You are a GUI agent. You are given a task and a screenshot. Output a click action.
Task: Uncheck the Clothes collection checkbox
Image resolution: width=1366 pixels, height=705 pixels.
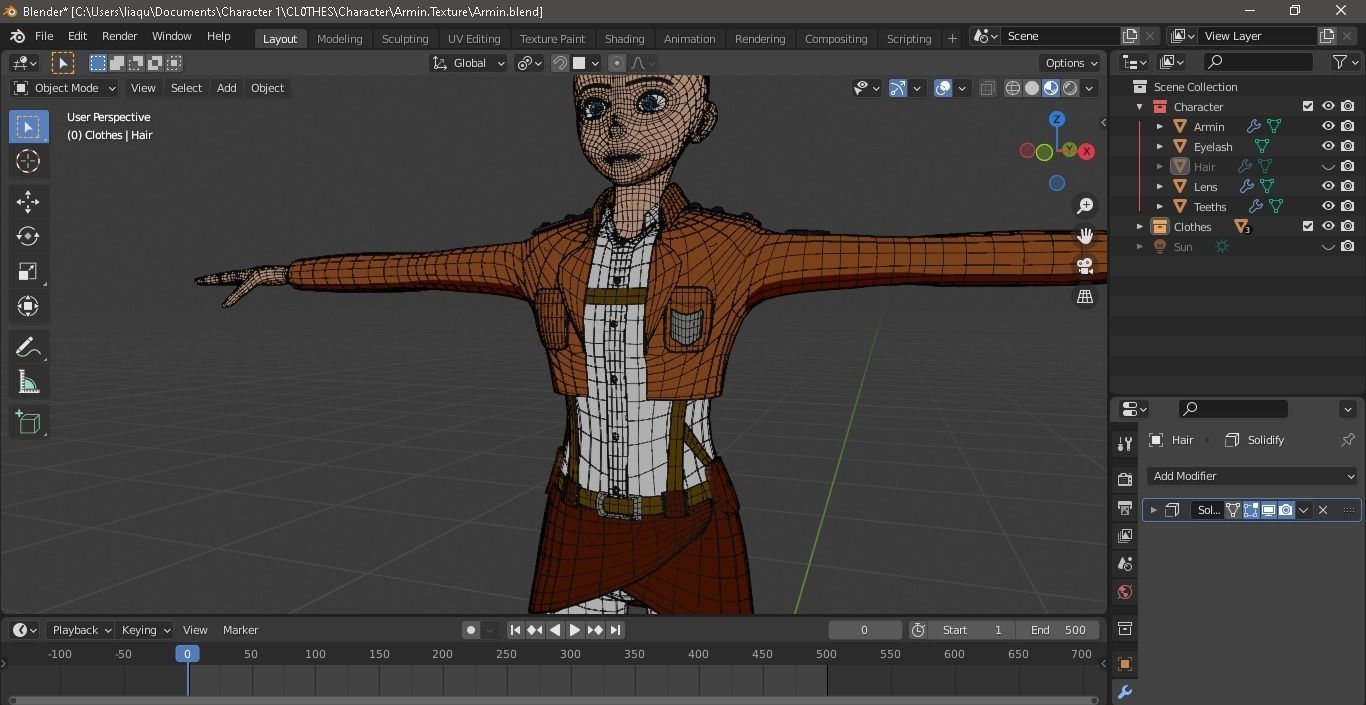[1306, 227]
